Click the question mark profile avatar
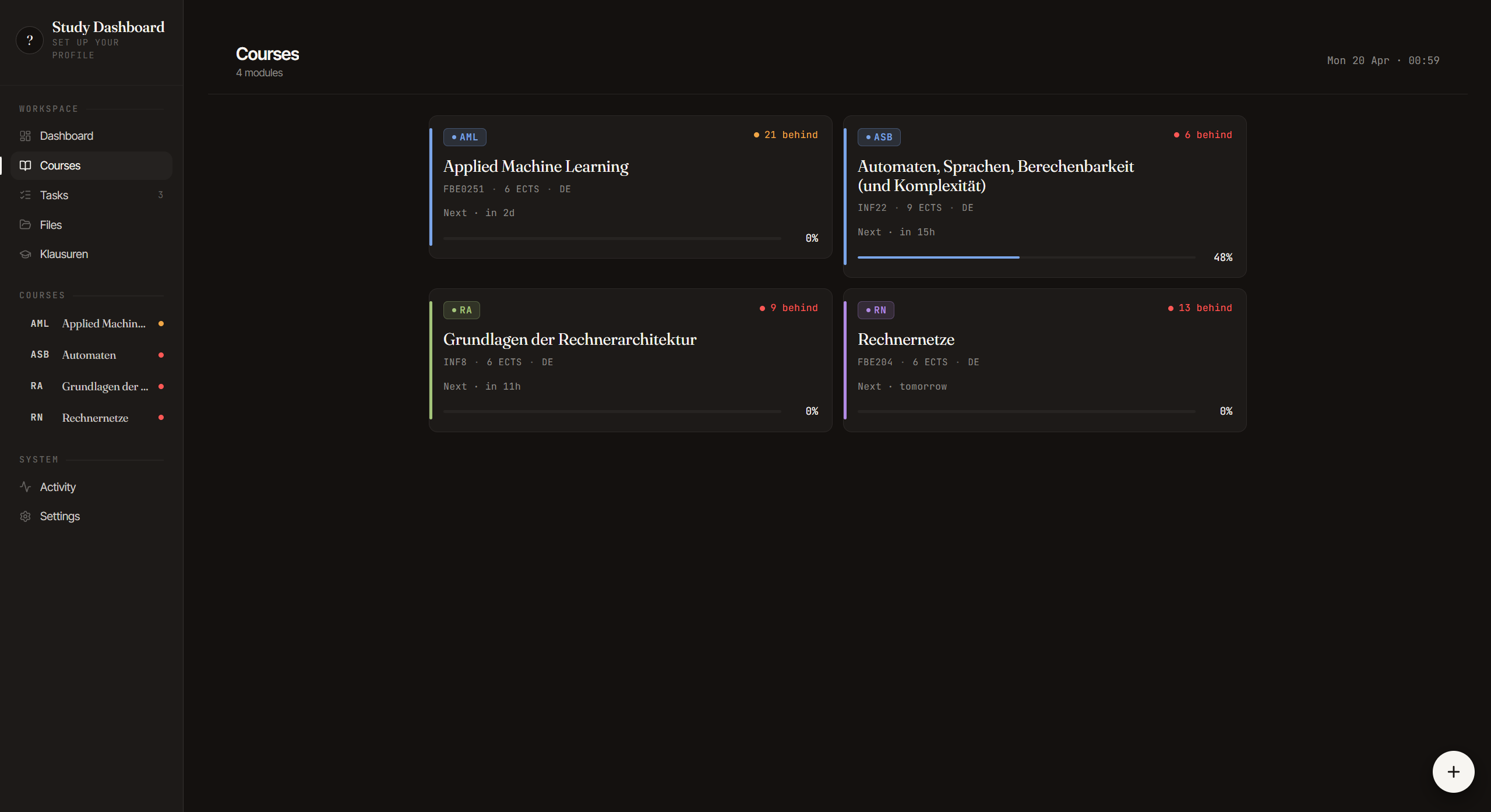 pyautogui.click(x=29, y=40)
